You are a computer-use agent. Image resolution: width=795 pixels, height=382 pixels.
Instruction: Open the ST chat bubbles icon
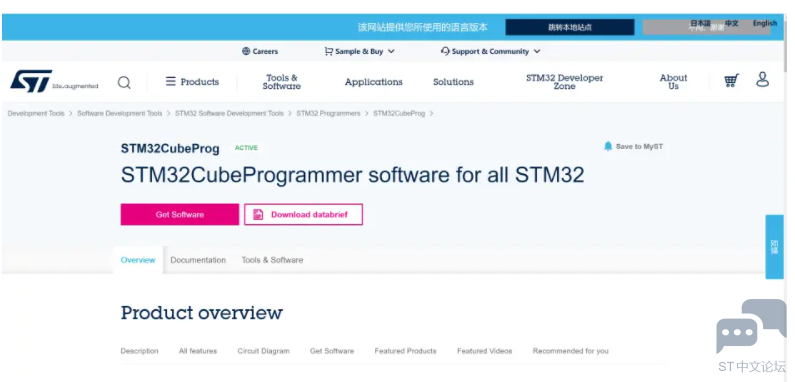click(x=750, y=326)
